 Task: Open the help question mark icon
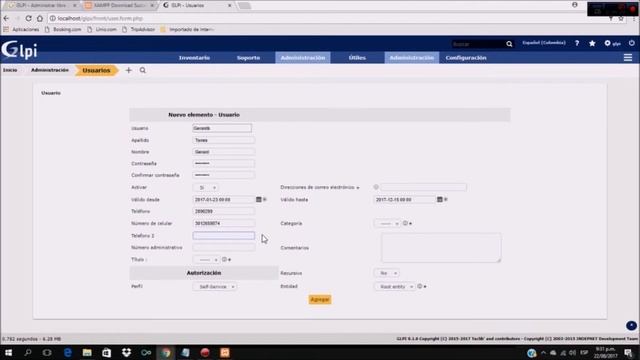point(577,43)
